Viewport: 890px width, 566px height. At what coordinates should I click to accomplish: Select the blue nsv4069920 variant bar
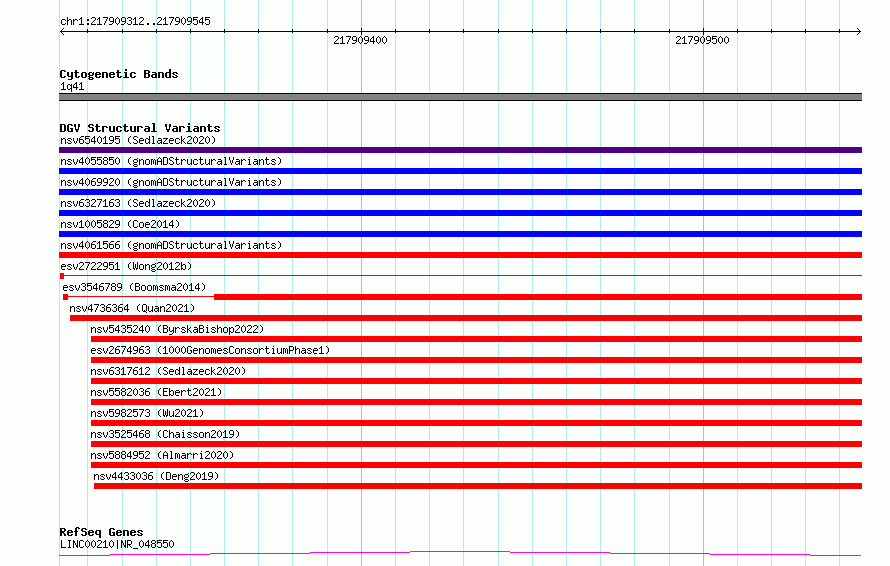460,192
